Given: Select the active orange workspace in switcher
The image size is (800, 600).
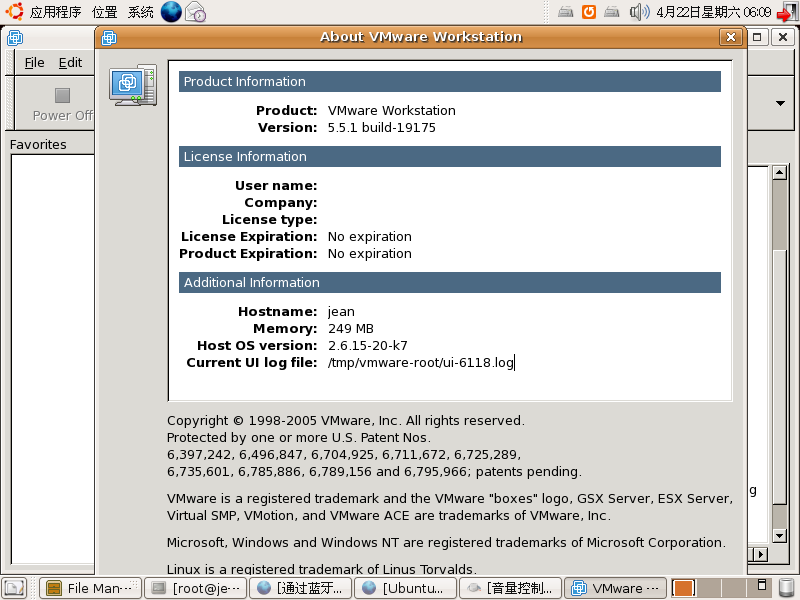Looking at the screenshot, I should 684,588.
